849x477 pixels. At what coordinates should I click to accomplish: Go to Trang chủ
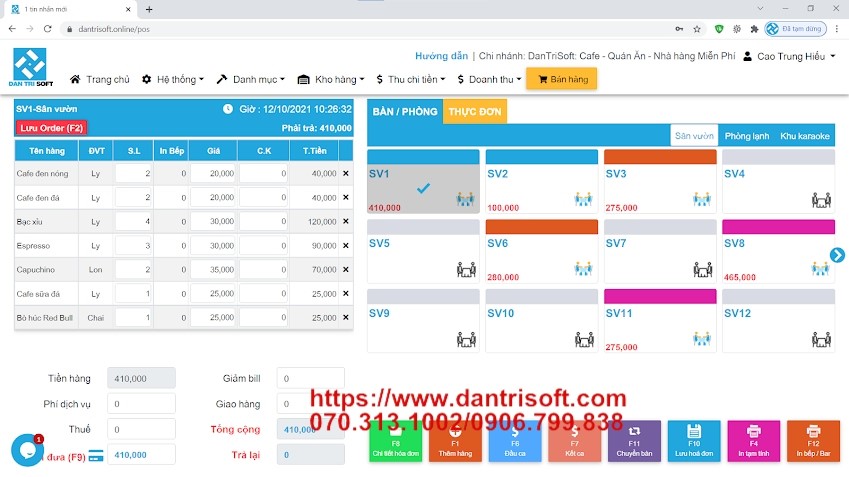(100, 80)
